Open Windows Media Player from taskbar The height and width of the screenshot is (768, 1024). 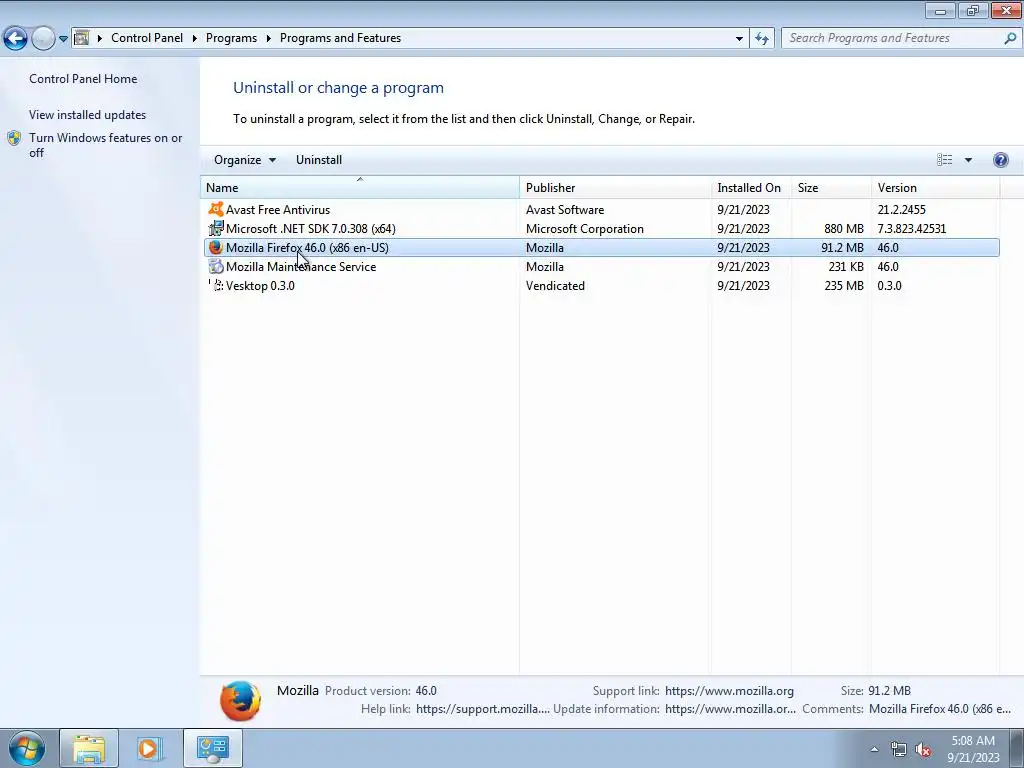pyautogui.click(x=149, y=748)
